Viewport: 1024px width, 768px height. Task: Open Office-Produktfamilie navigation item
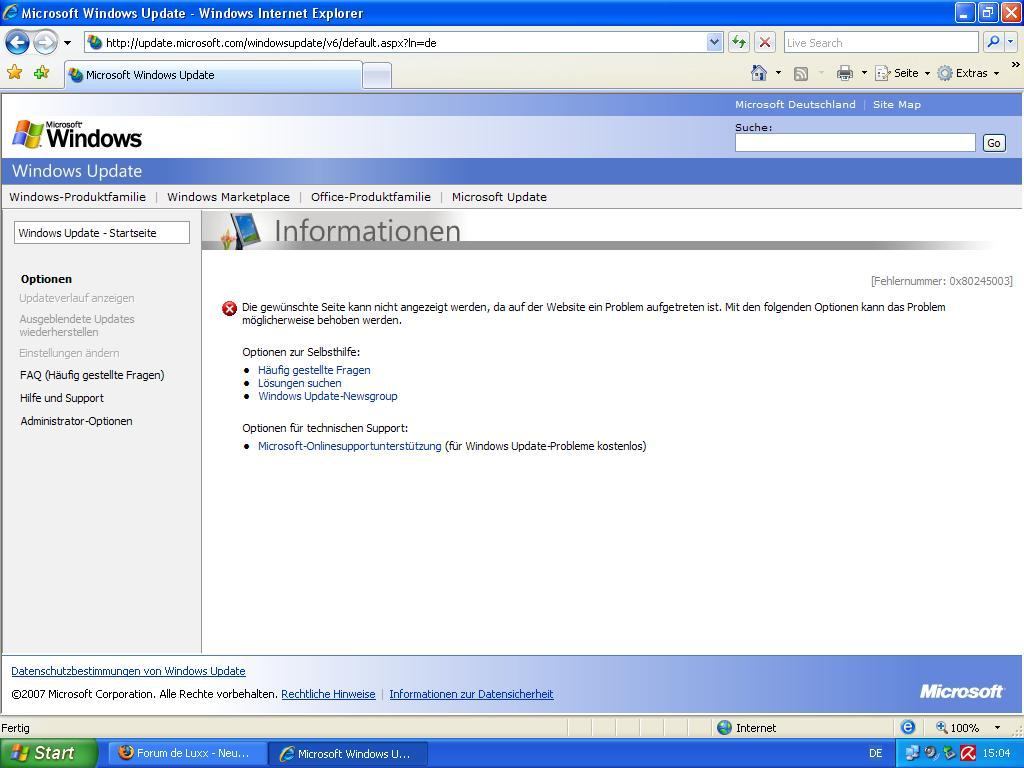click(x=371, y=197)
